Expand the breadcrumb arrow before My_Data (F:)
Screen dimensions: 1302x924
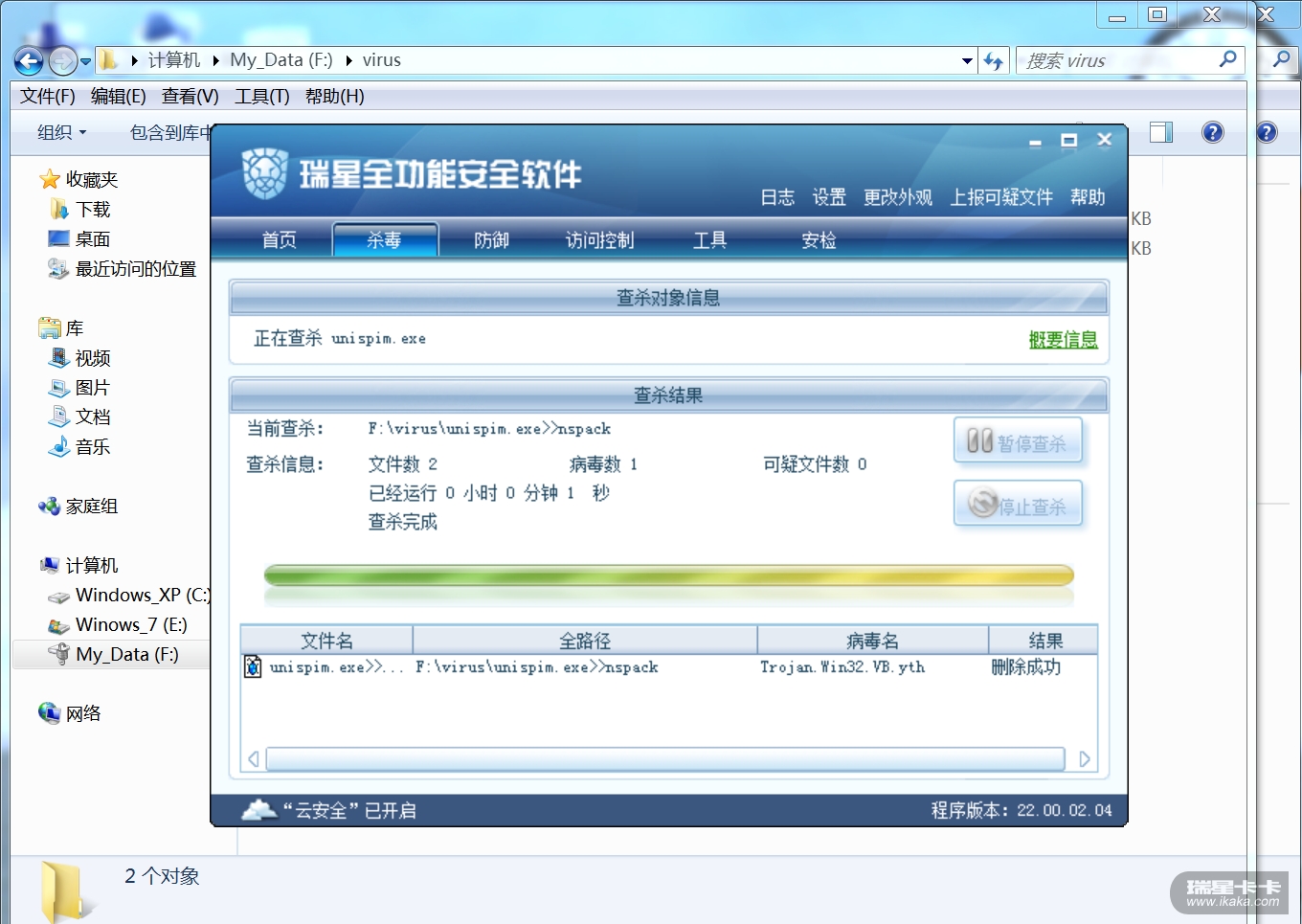pos(216,60)
